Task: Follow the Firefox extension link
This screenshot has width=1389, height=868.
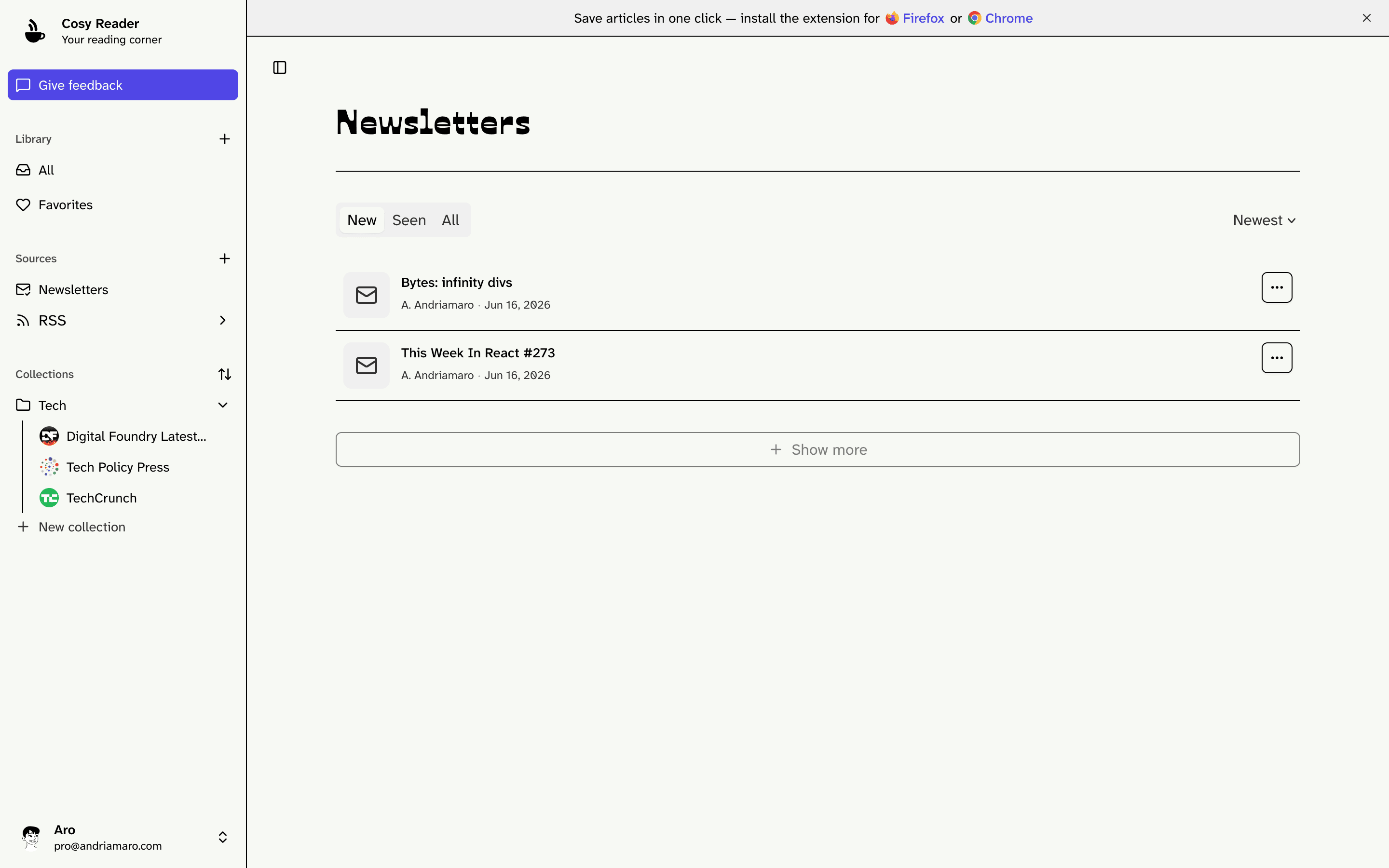Action: tap(923, 18)
